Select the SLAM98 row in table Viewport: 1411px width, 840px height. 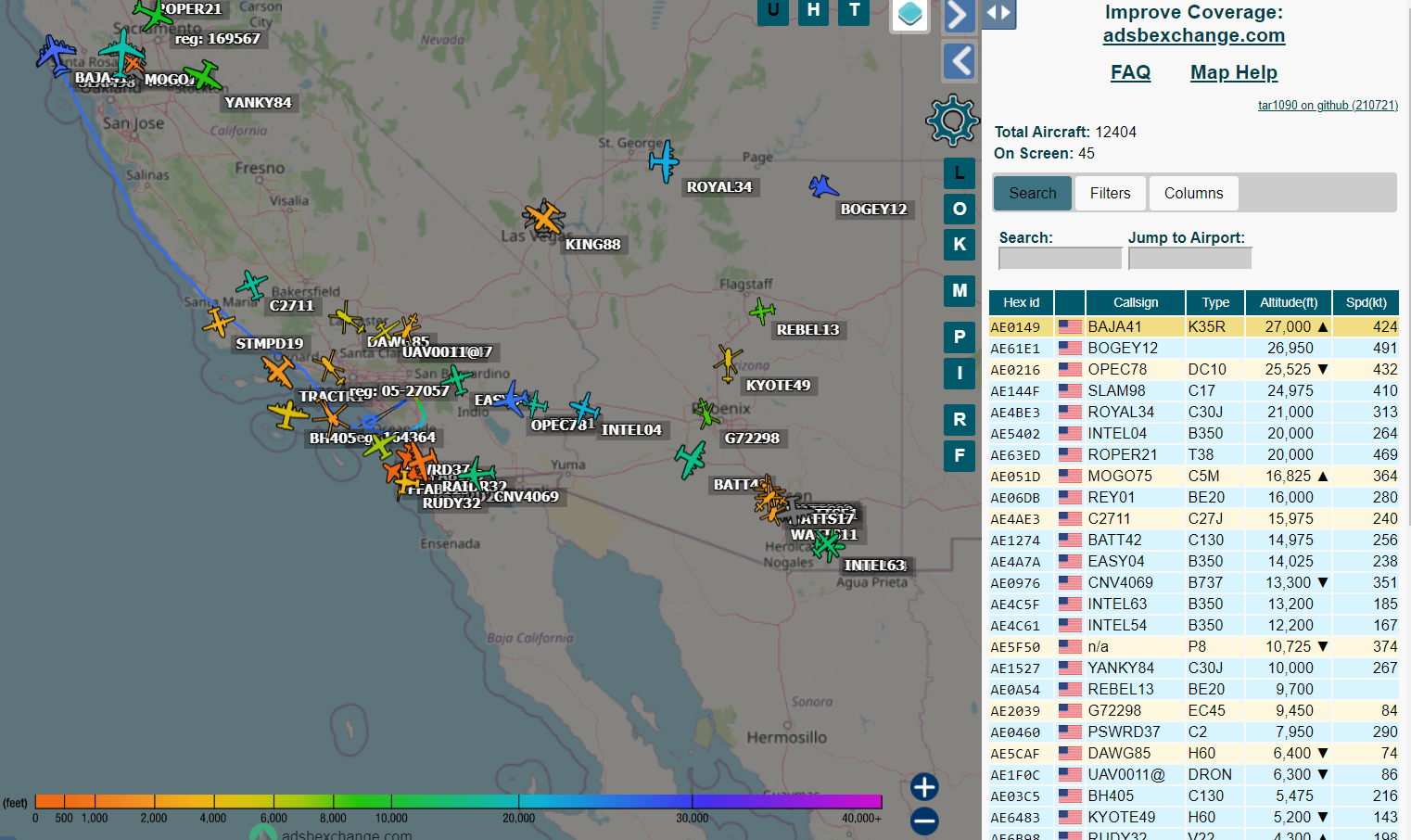pyautogui.click(x=1194, y=390)
